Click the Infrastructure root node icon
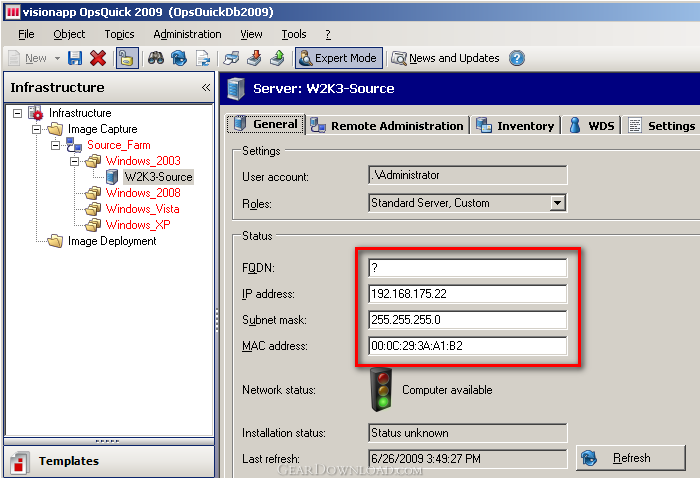Viewport: 700px width, 478px height. [x=35, y=113]
